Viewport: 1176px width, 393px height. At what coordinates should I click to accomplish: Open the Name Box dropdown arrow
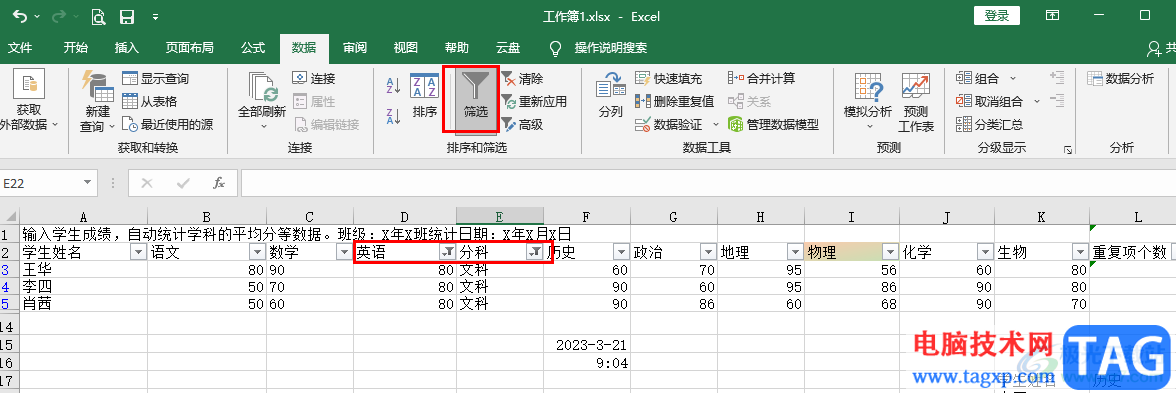click(88, 182)
